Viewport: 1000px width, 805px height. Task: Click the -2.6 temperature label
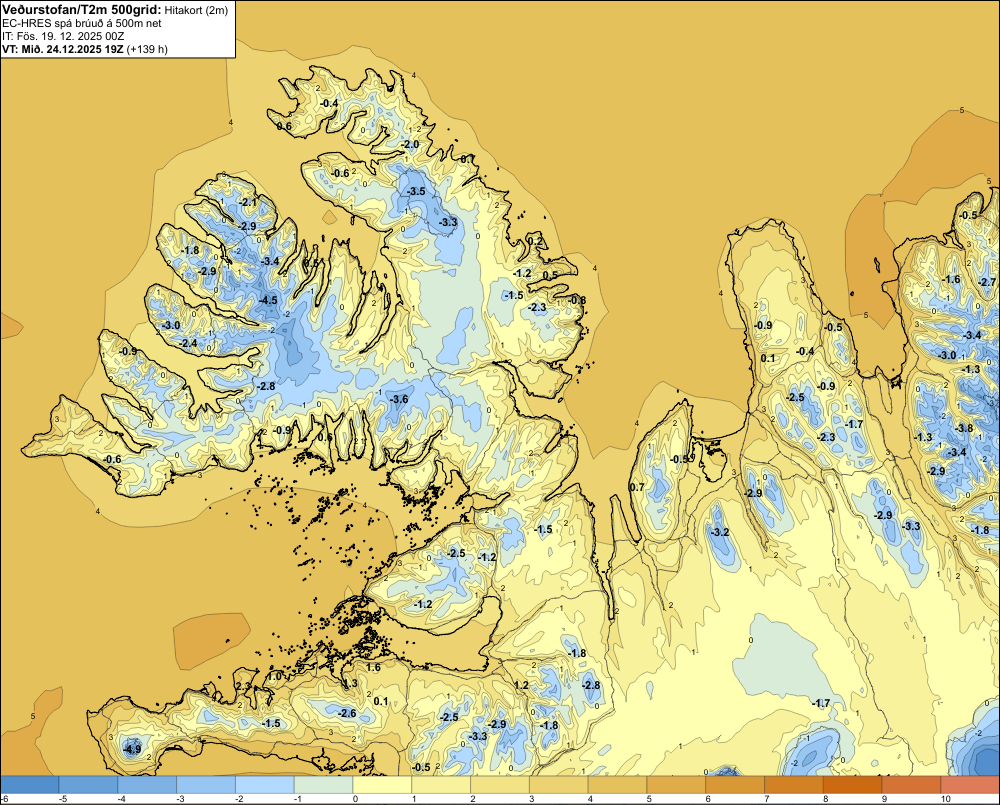[347, 713]
